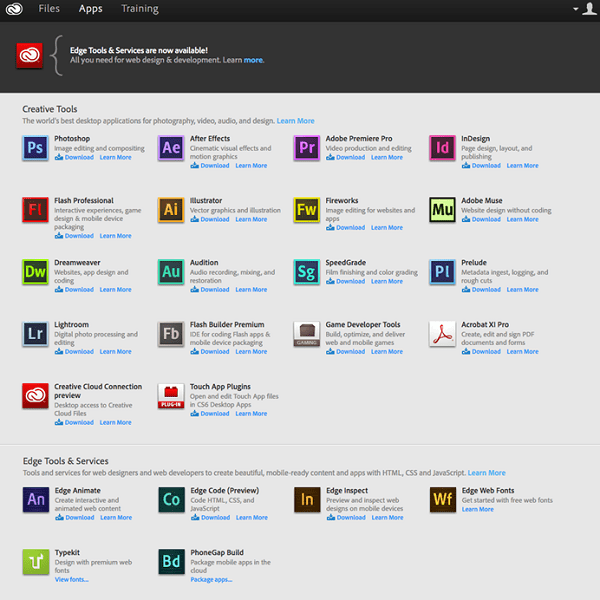Click the Lightroom Lr icon
Viewport: 600px width, 600px height.
point(35,334)
